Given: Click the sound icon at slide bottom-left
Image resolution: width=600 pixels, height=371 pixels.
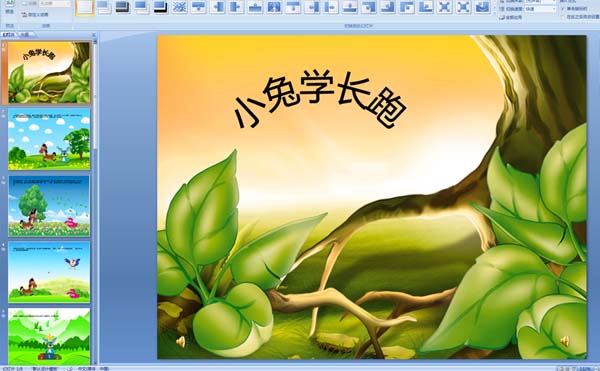Looking at the screenshot, I should click(x=181, y=341).
